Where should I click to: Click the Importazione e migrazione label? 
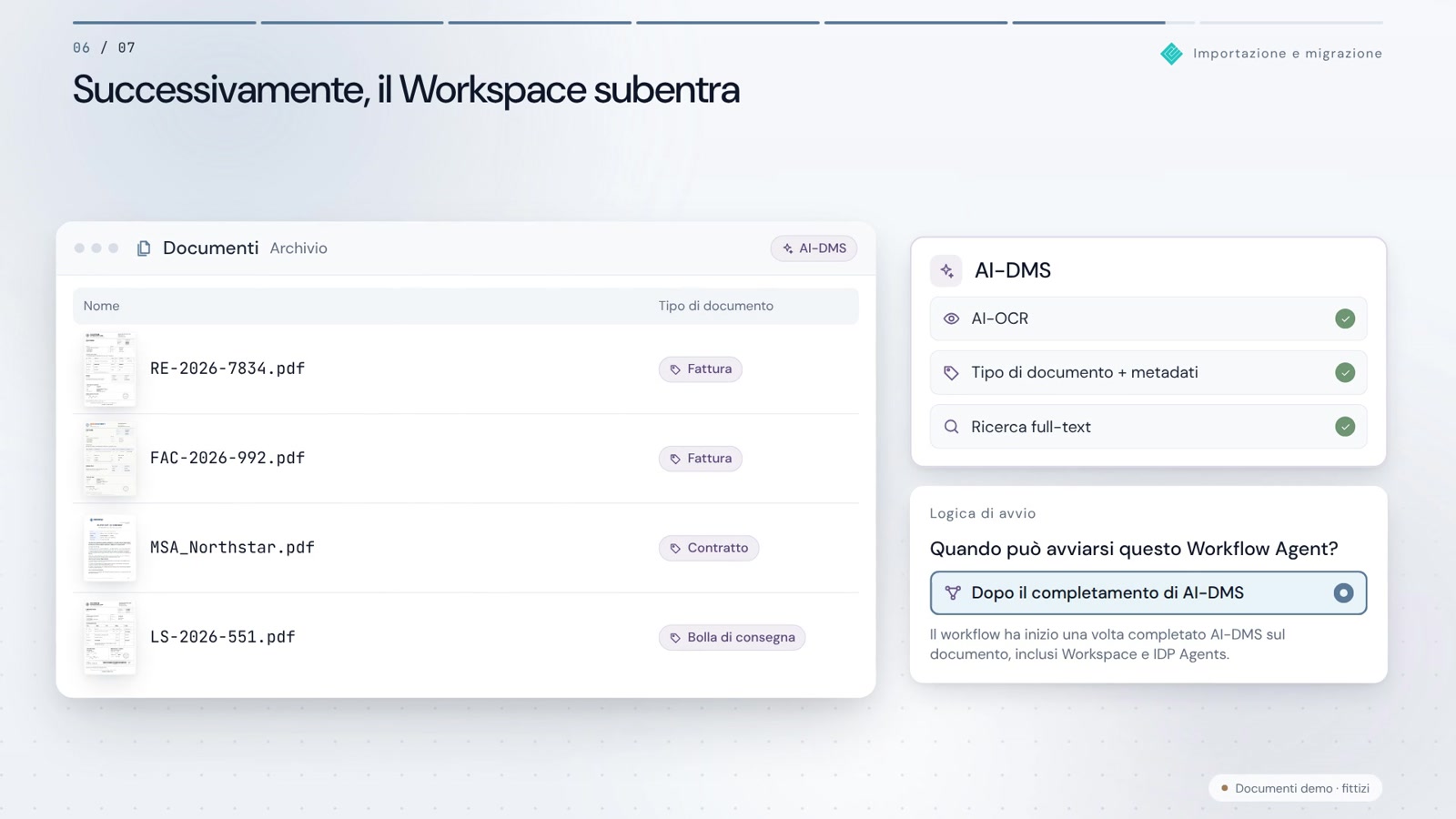tap(1288, 54)
